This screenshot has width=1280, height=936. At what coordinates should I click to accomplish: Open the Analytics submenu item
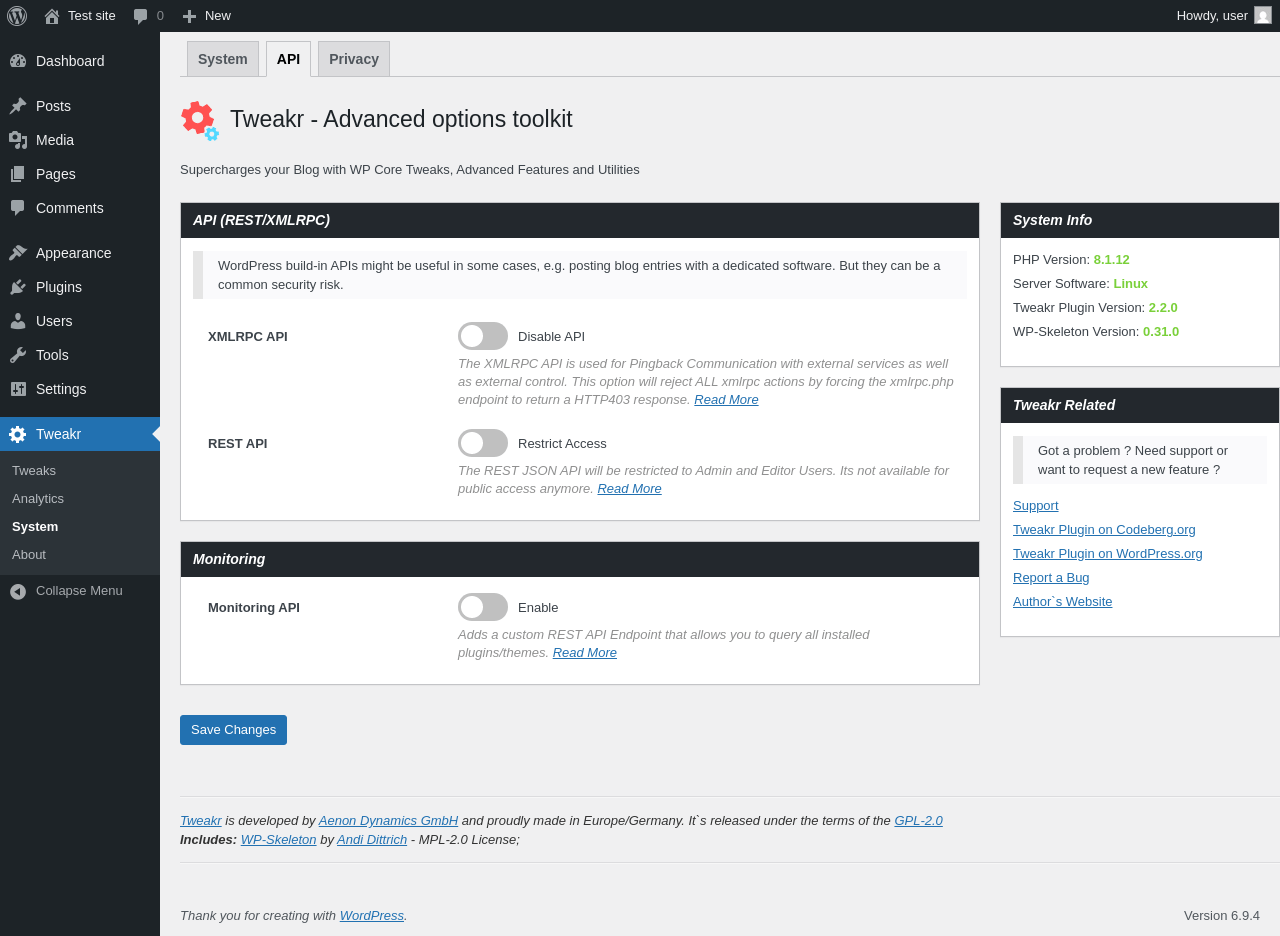pyautogui.click(x=38, y=498)
